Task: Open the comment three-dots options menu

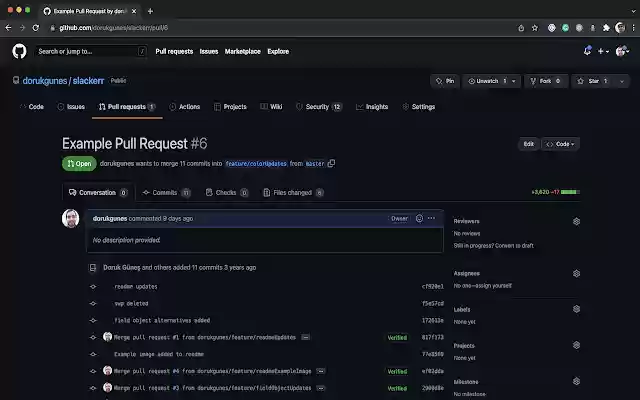Action: [x=431, y=218]
